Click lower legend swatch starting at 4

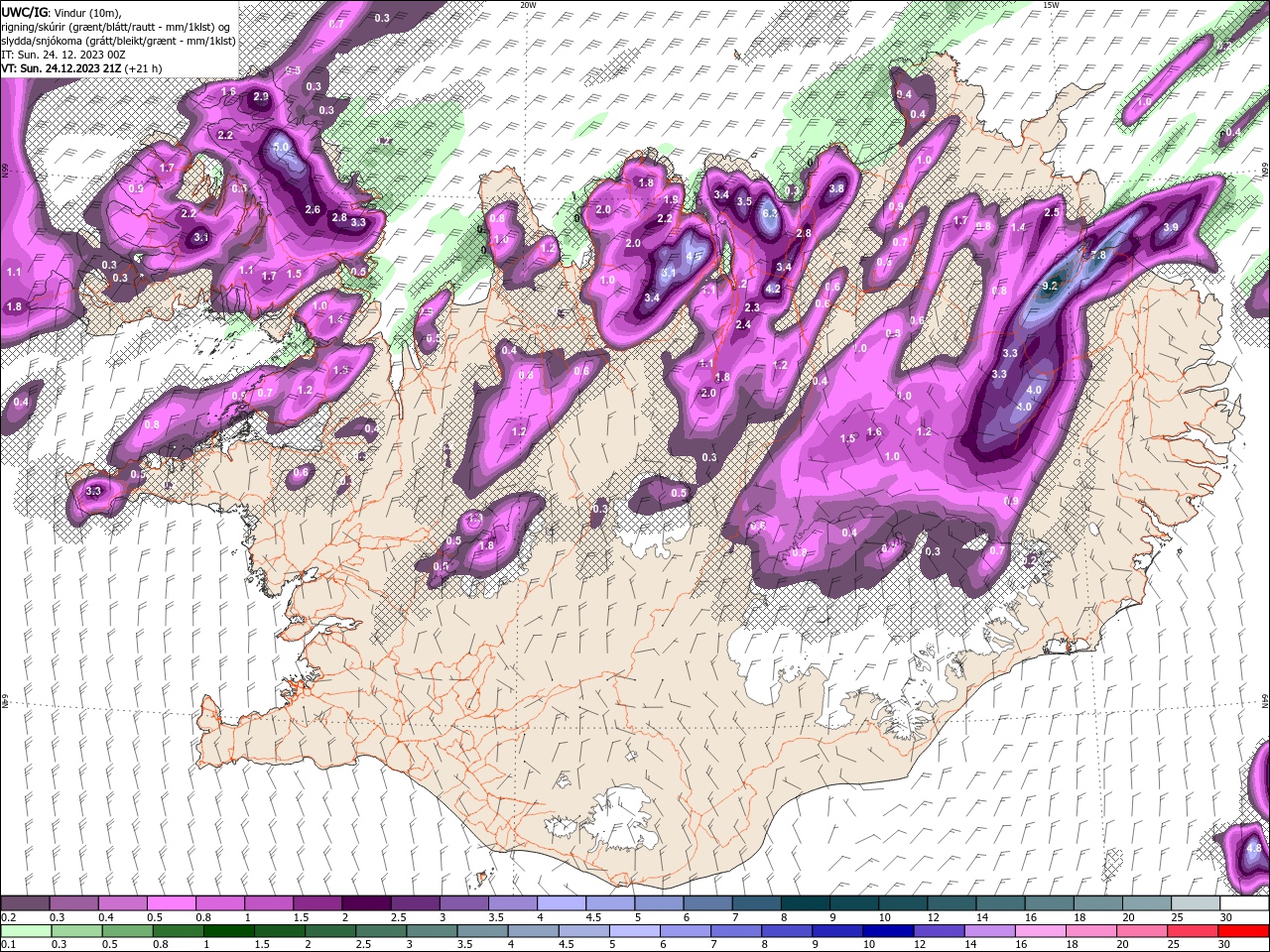[534, 931]
